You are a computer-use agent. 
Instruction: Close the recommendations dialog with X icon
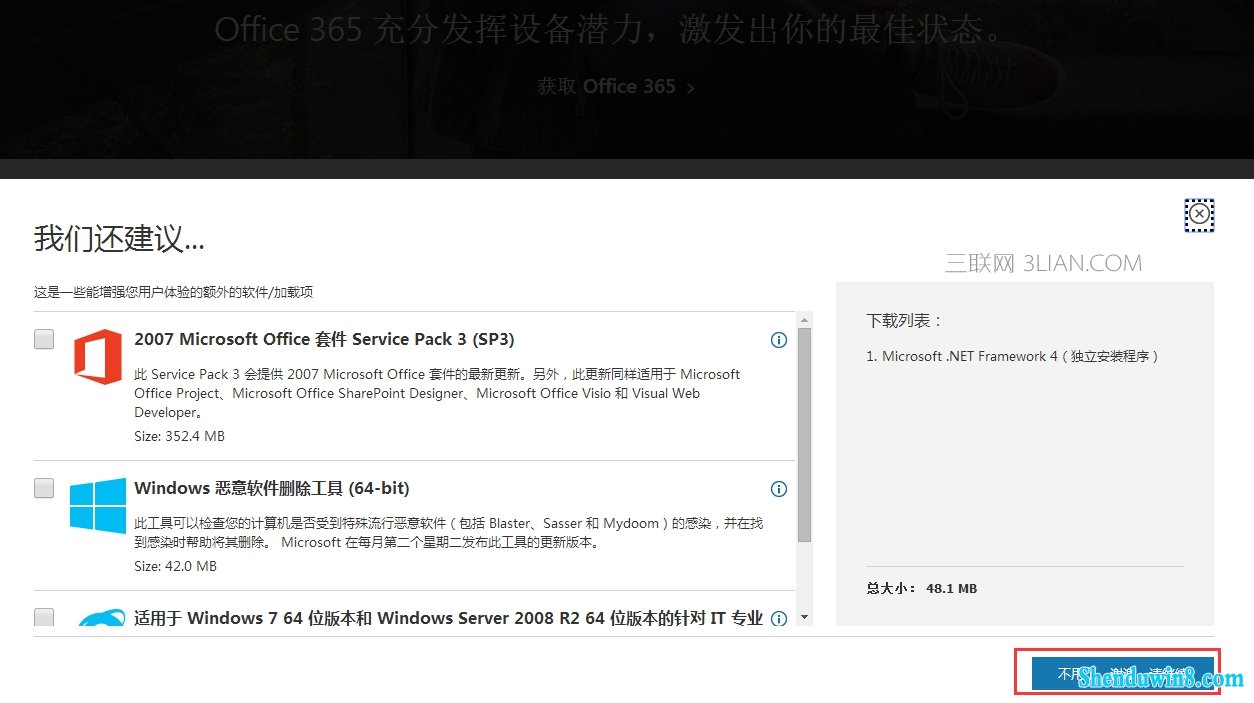1199,214
